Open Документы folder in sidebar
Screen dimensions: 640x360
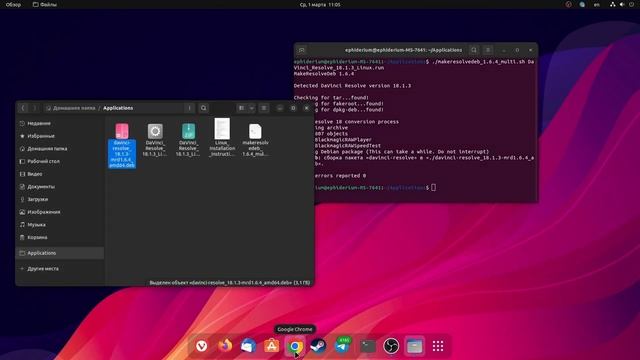tap(60, 187)
